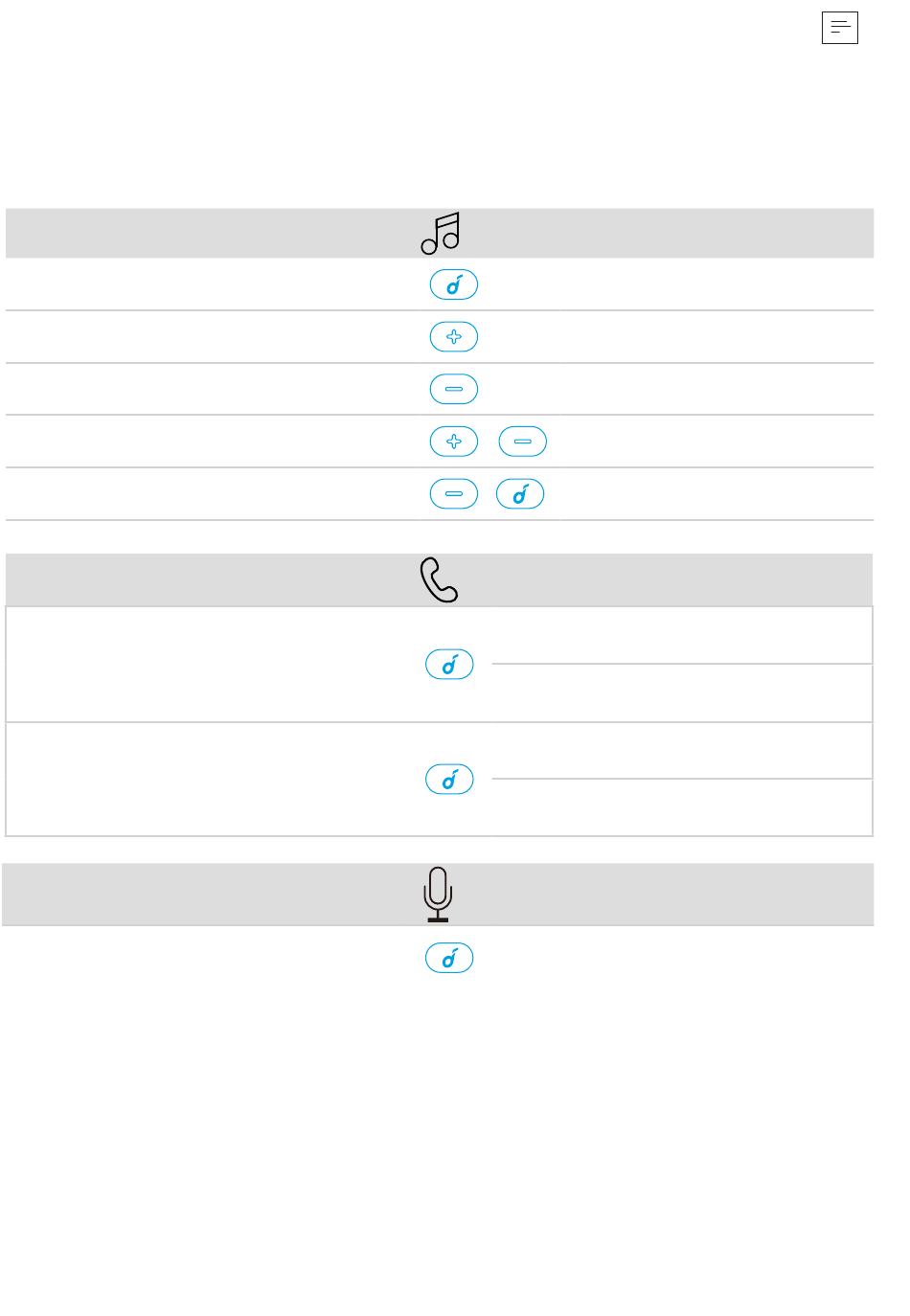Click the line beside the first call-row button

coord(682,664)
